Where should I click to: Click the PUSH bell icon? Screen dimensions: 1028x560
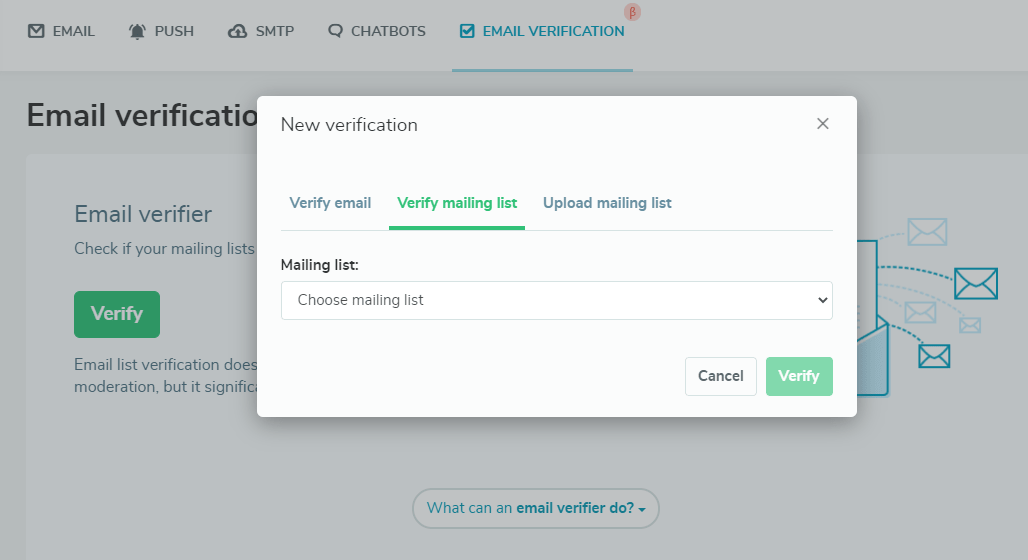[137, 31]
